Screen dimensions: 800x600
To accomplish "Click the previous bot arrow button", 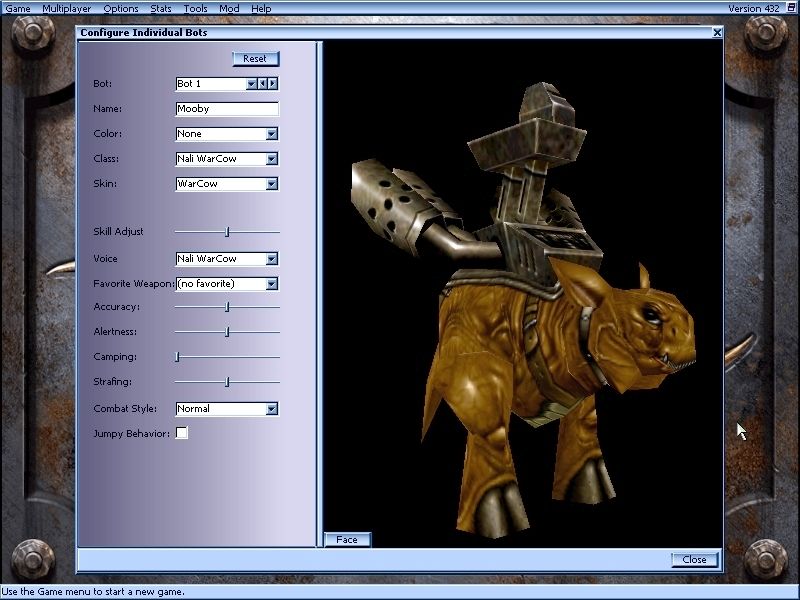I will click(x=263, y=84).
